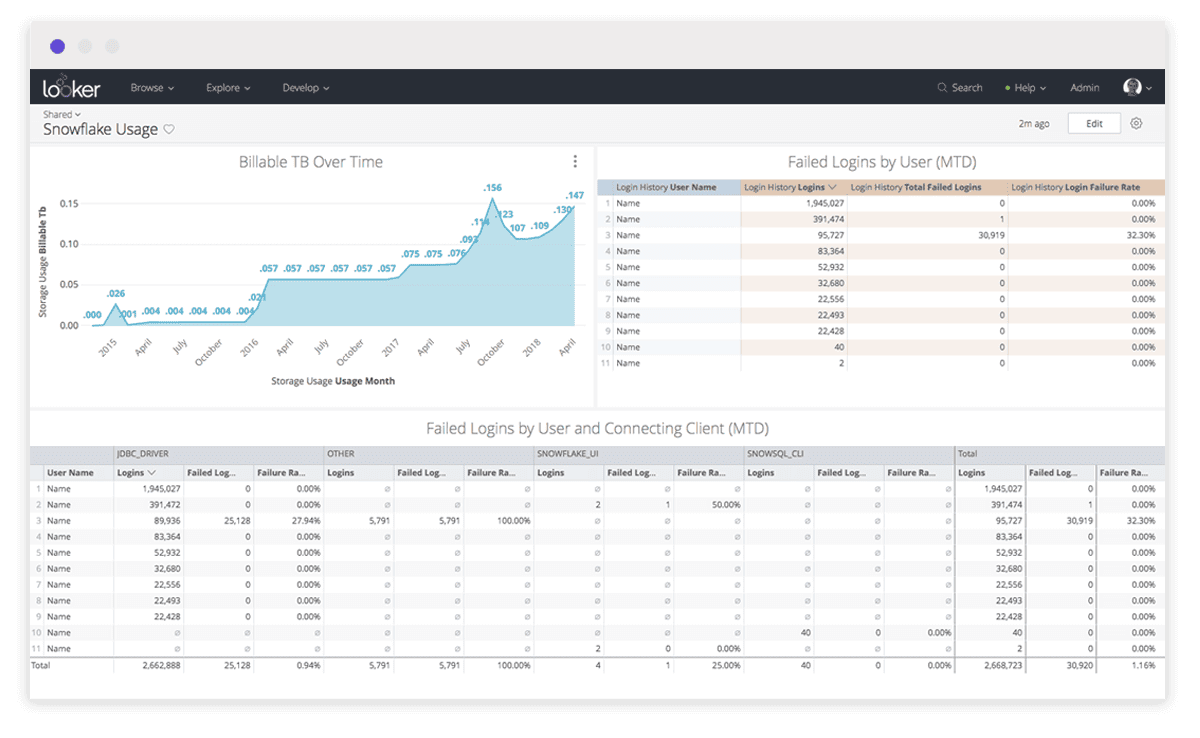This screenshot has width=1200, height=738.
Task: Open the dashboard settings gear icon
Action: [x=1136, y=122]
